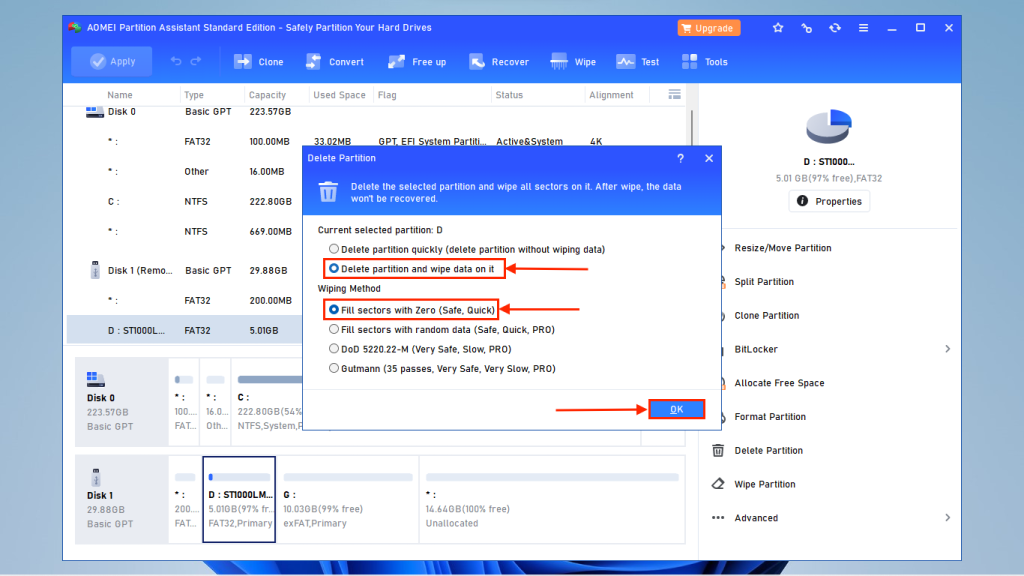1024x576 pixels.
Task: Run the disk Test tool
Action: pos(637,61)
